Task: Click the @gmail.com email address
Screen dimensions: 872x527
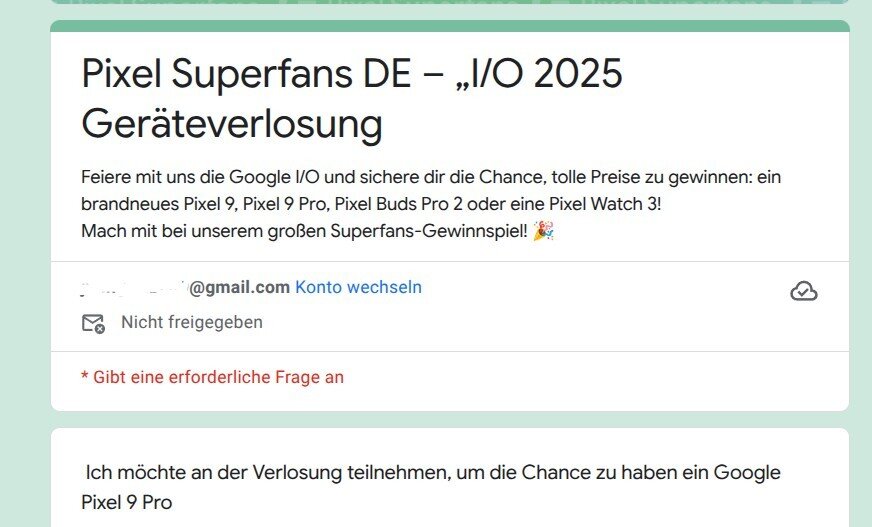Action: [240, 288]
